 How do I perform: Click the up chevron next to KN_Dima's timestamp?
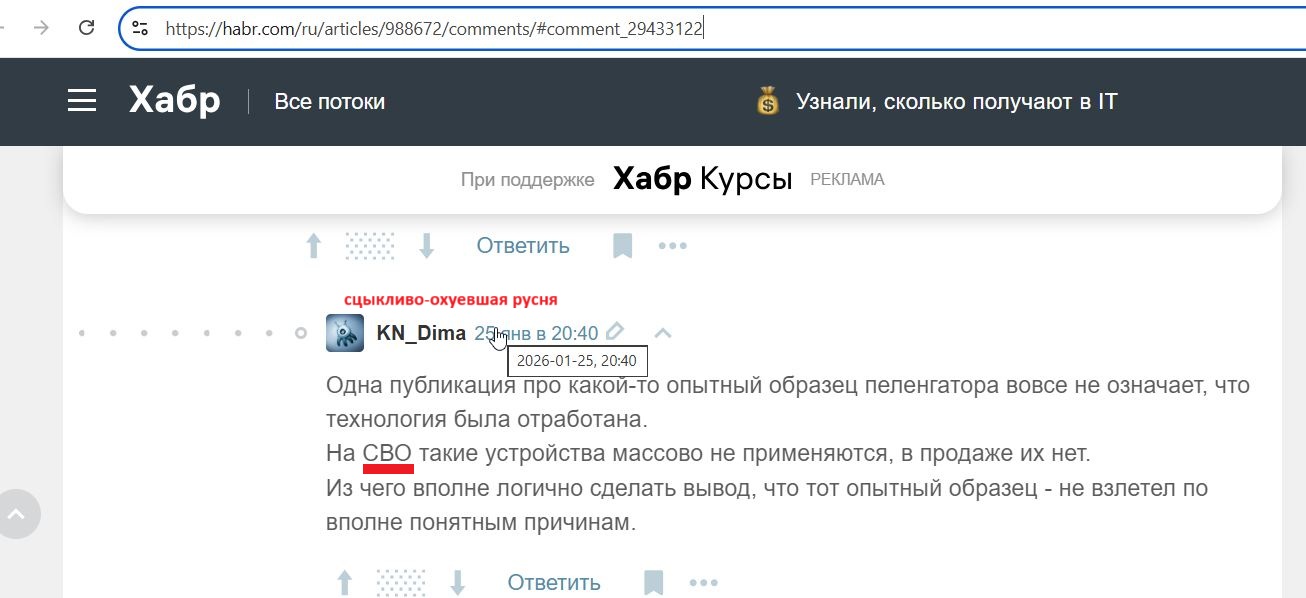coord(662,333)
